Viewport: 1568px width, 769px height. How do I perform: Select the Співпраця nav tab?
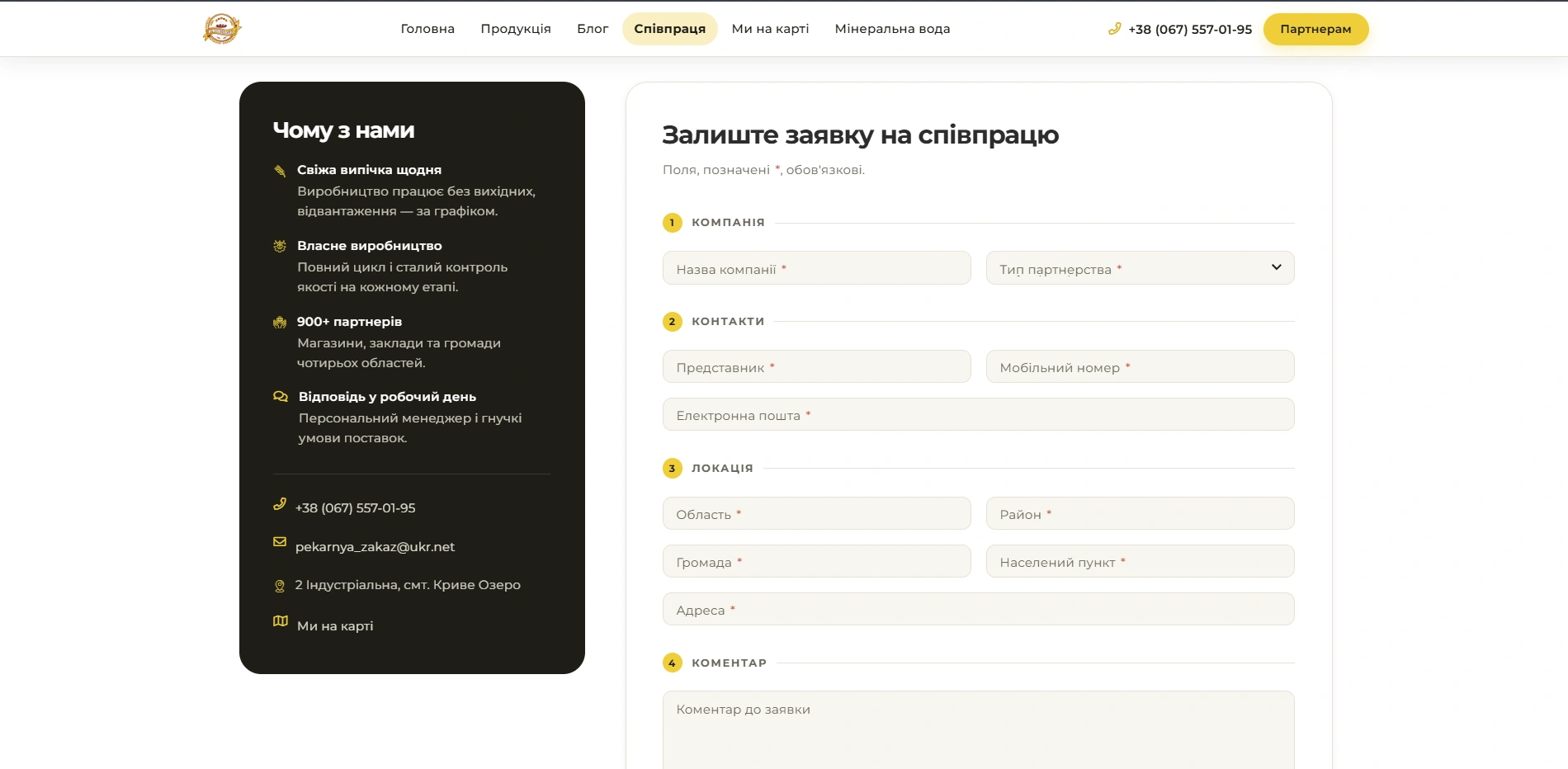point(670,29)
